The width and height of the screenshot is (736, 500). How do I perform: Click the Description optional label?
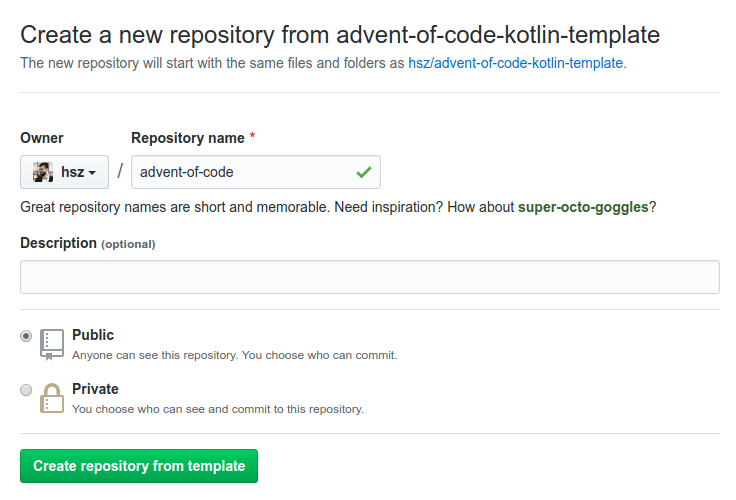[88, 243]
